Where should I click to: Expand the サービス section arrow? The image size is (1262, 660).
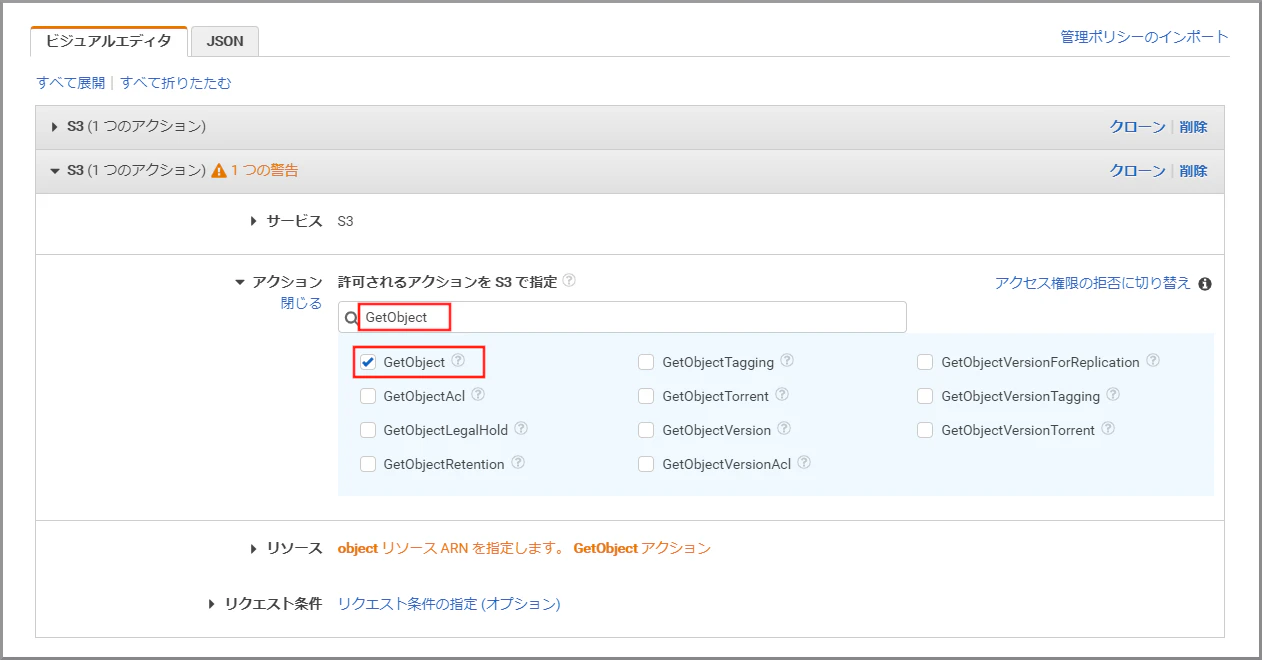[254, 221]
